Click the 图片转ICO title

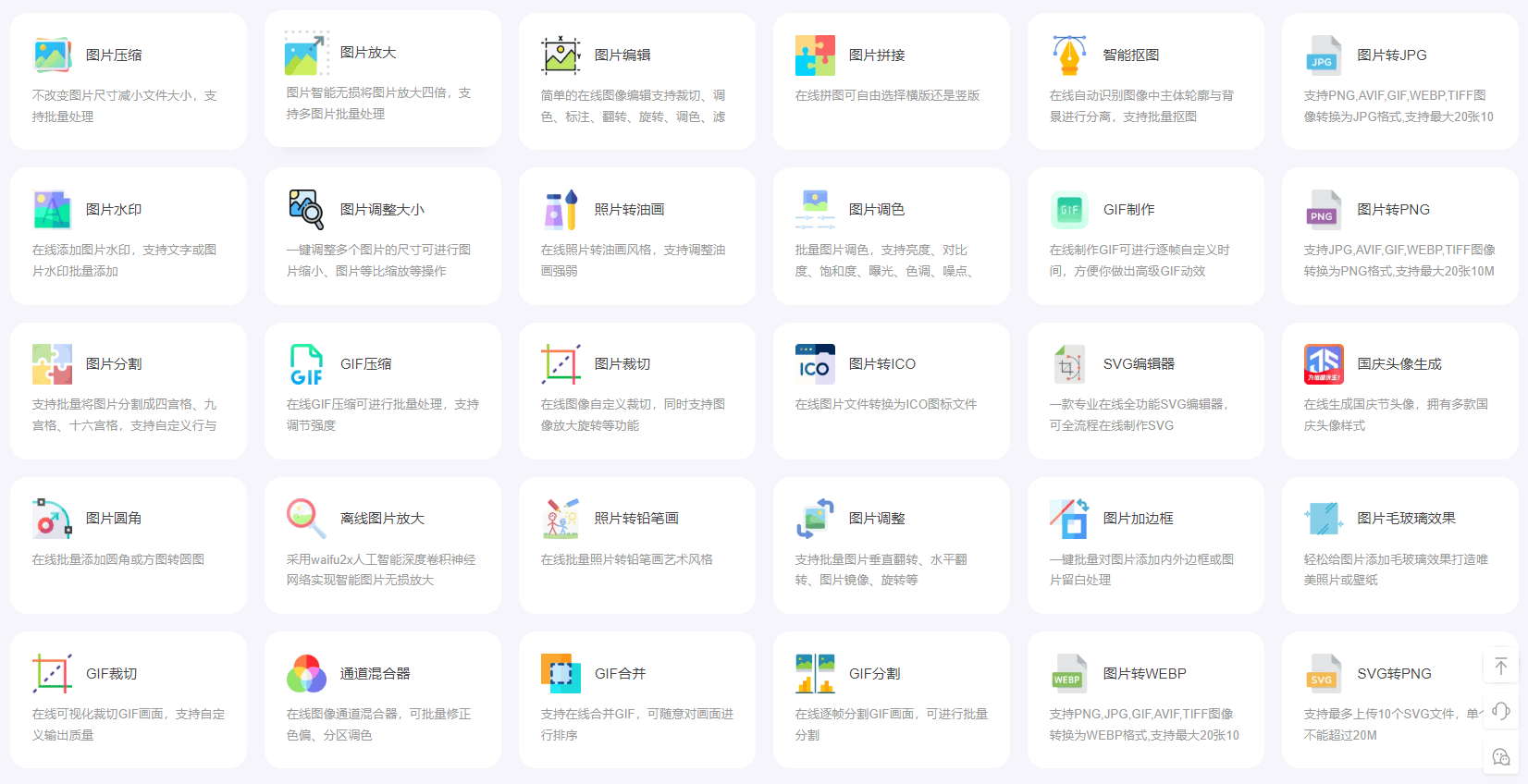(x=882, y=364)
